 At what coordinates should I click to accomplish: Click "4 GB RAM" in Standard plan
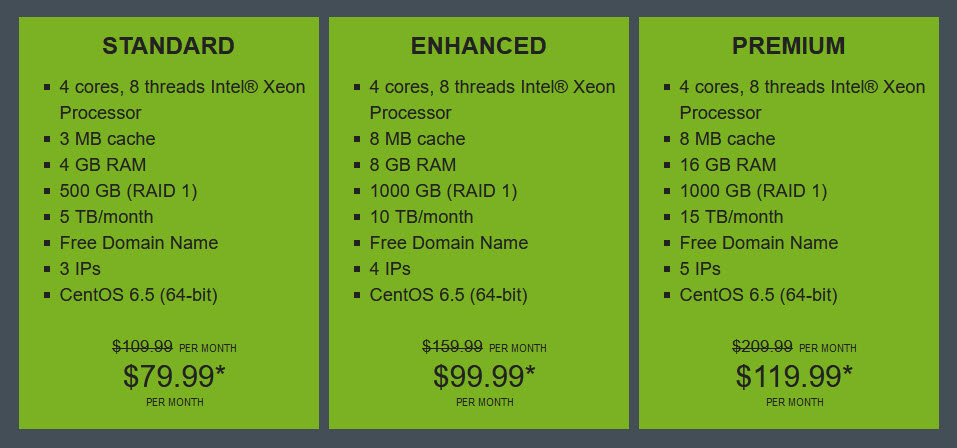tap(103, 165)
